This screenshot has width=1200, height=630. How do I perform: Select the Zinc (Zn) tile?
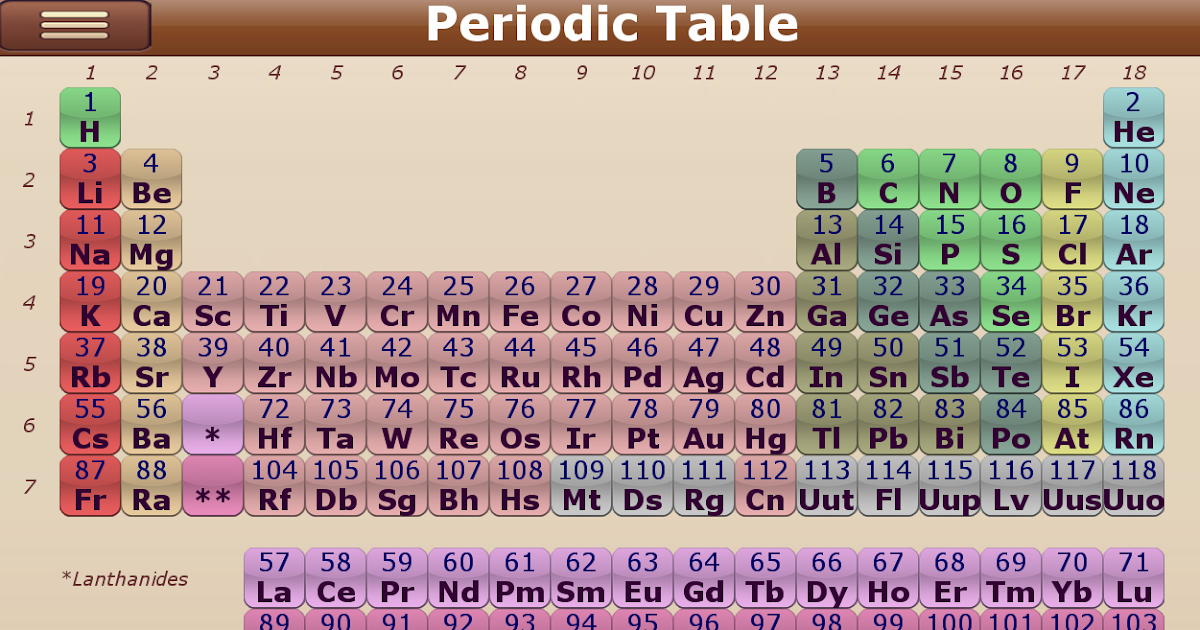point(765,302)
